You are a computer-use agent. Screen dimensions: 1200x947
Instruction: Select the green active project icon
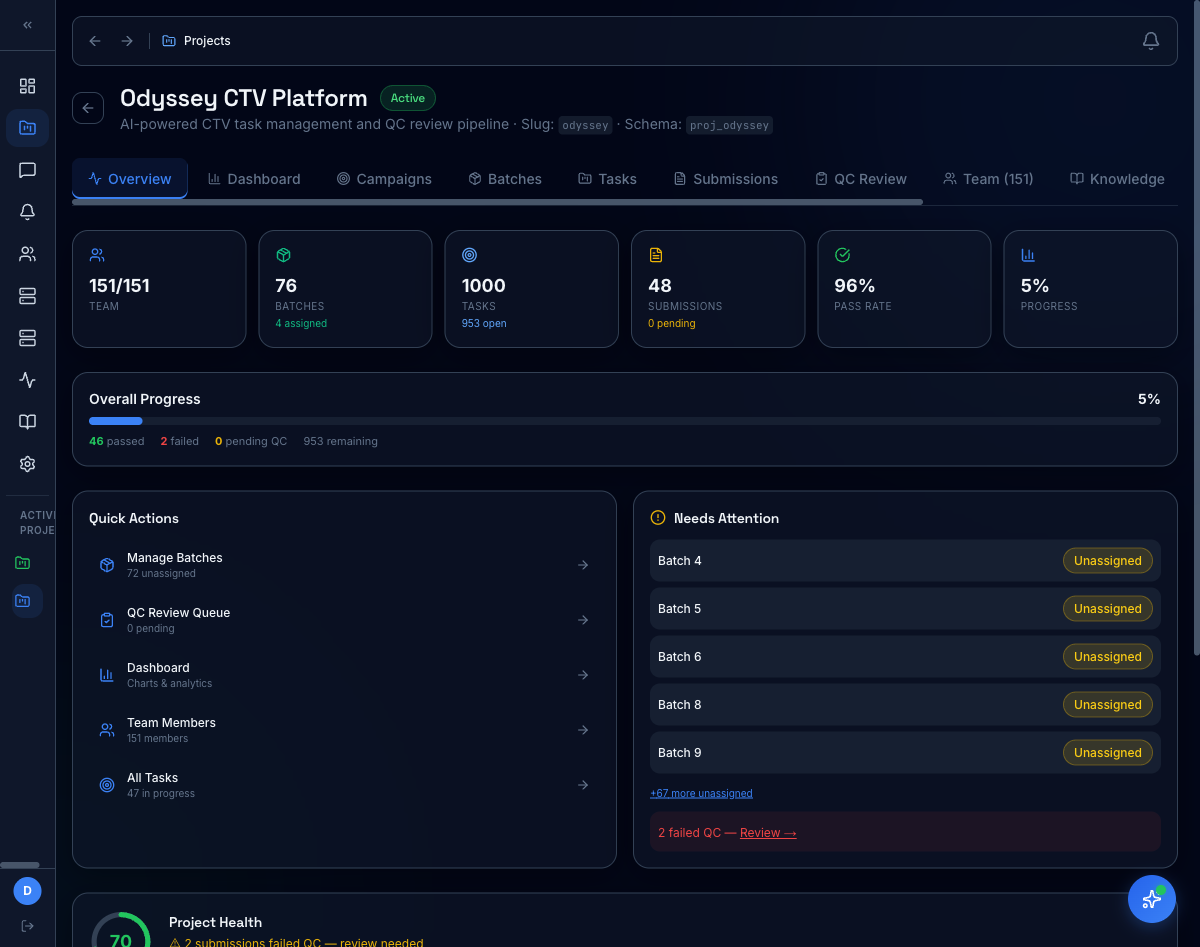pyautogui.click(x=22, y=563)
